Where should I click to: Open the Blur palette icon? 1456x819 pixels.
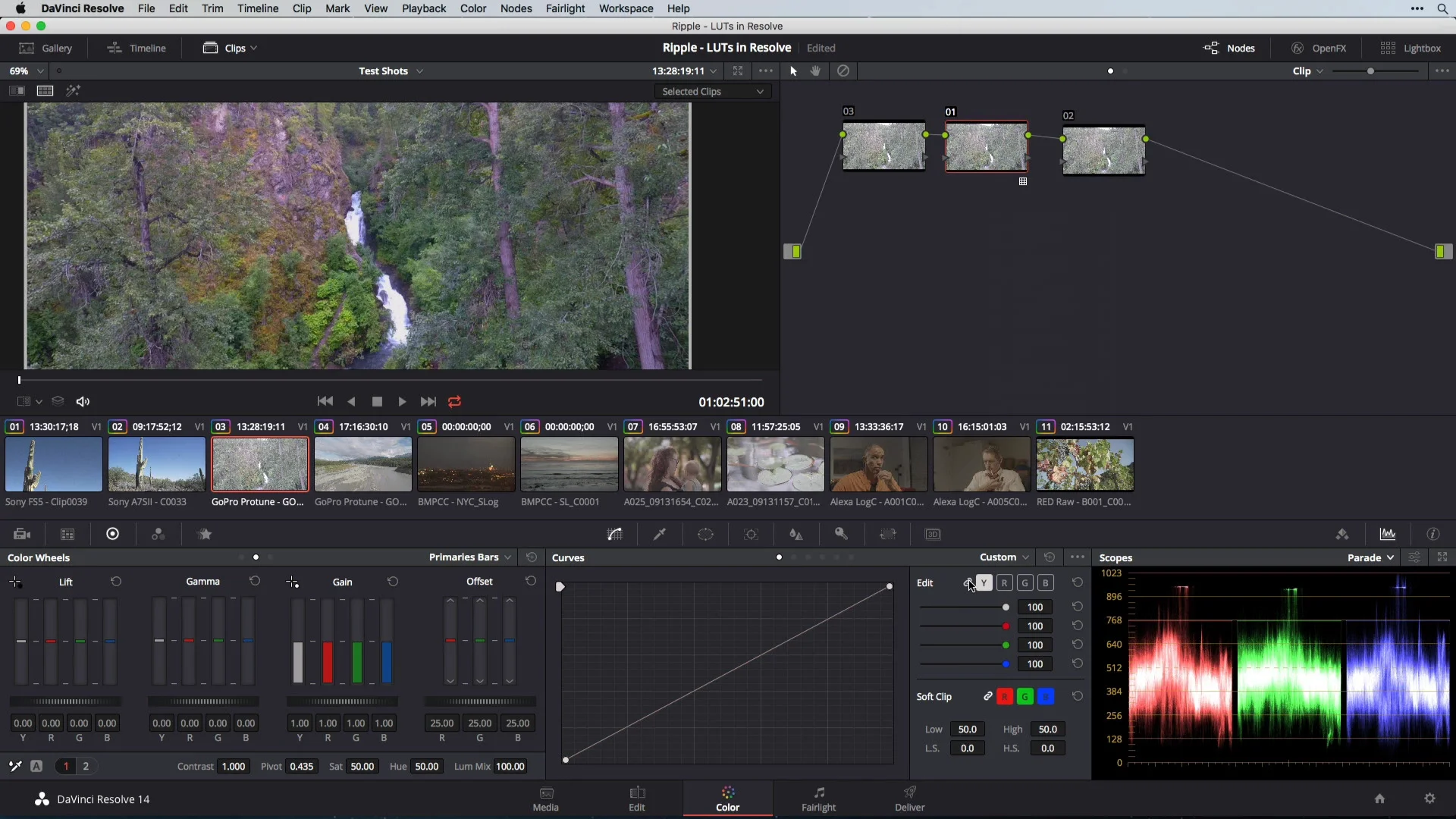pyautogui.click(x=796, y=535)
